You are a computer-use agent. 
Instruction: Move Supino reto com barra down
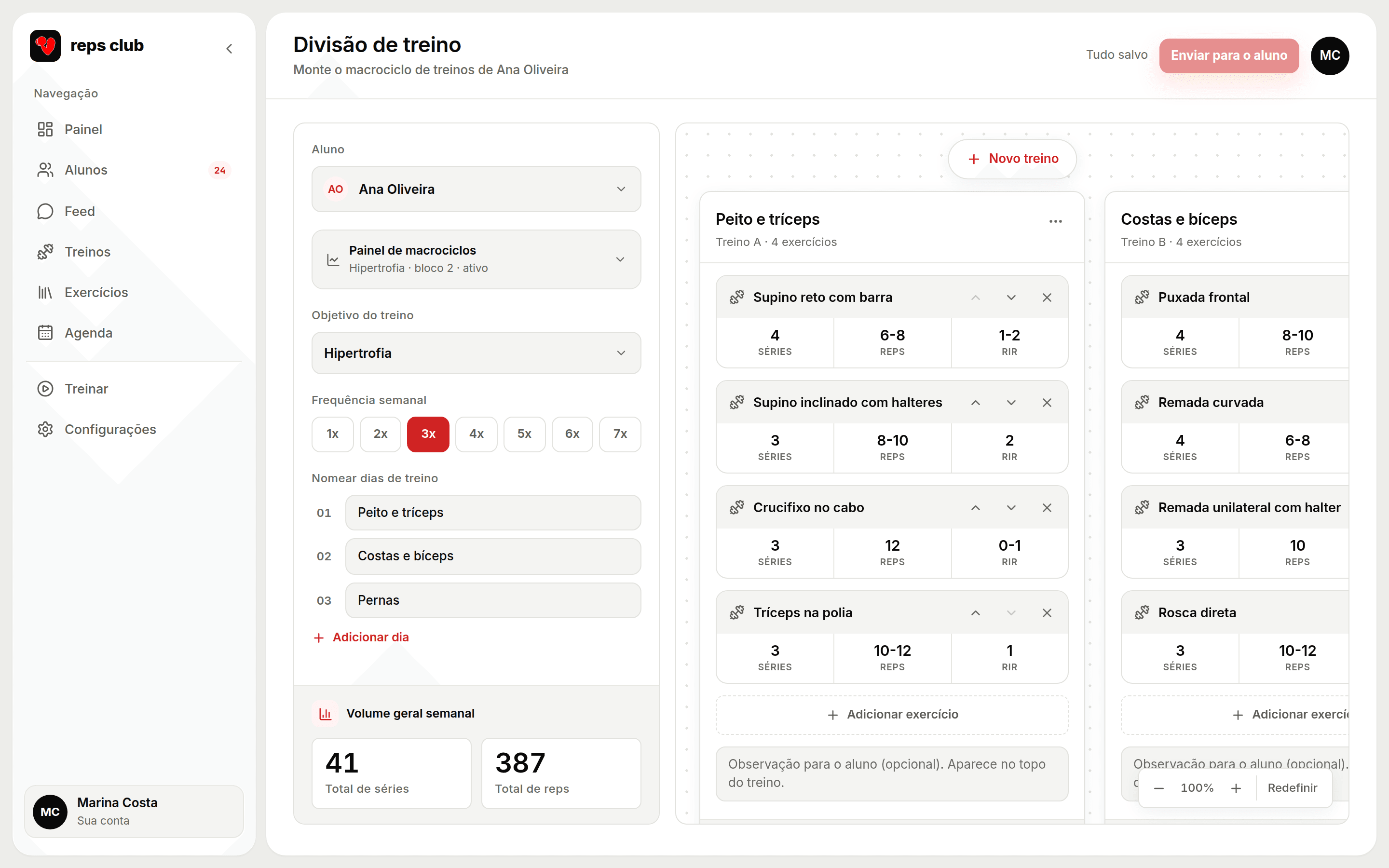click(x=1011, y=298)
